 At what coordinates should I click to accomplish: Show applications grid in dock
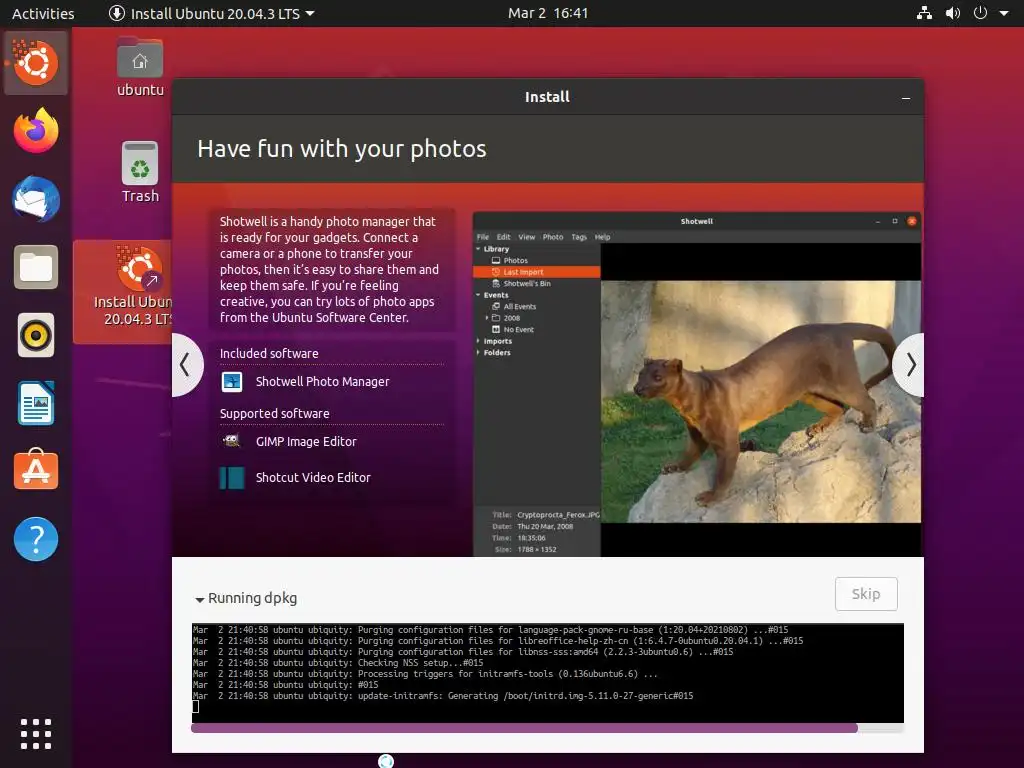(36, 733)
